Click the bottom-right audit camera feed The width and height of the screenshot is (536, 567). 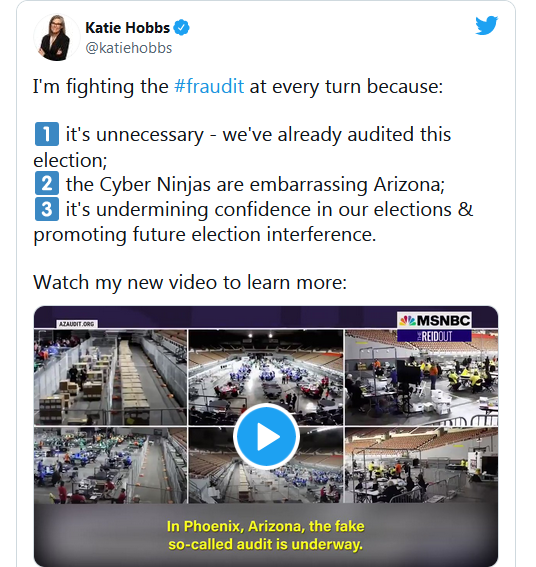pyautogui.click(x=421, y=465)
